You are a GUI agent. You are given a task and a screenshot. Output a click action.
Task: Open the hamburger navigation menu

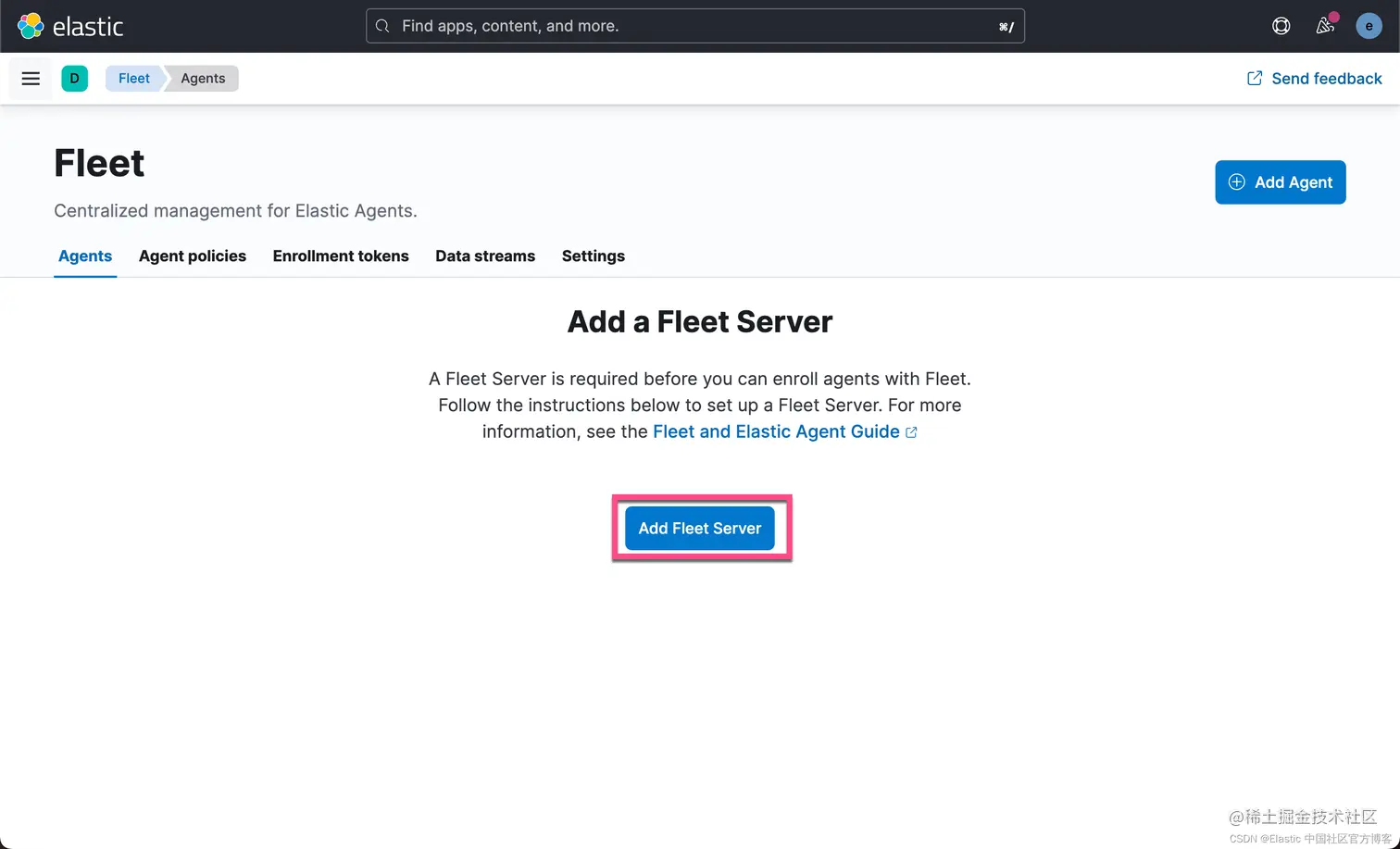pos(31,79)
